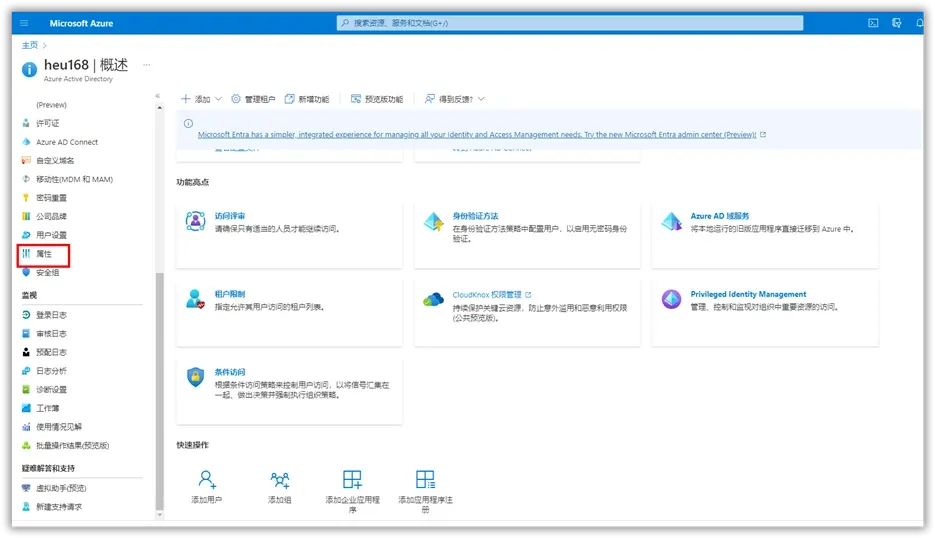935x538 pixels.
Task: Click the 访问评审 card icon
Action: (196, 221)
